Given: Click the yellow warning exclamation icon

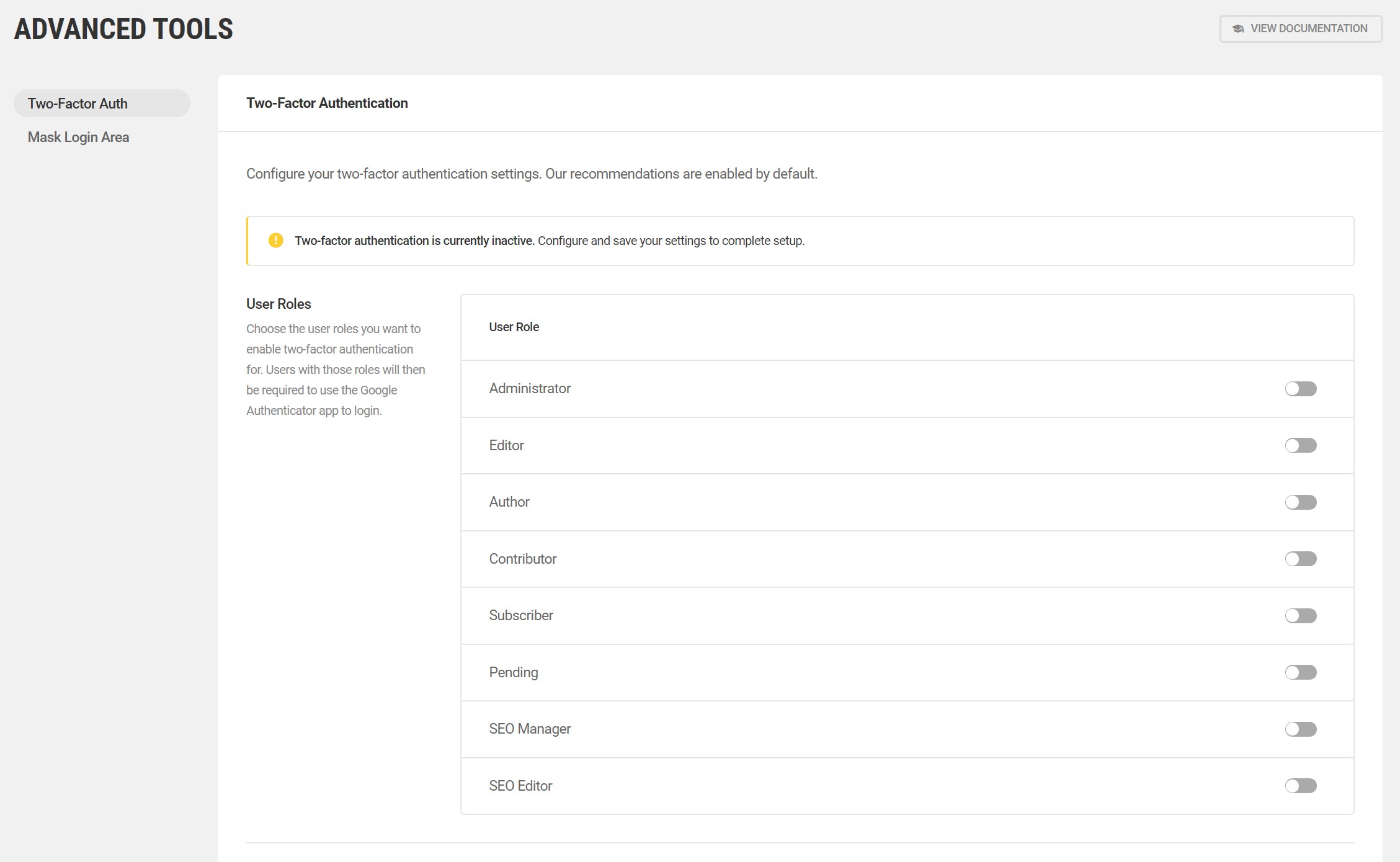Looking at the screenshot, I should click(275, 241).
